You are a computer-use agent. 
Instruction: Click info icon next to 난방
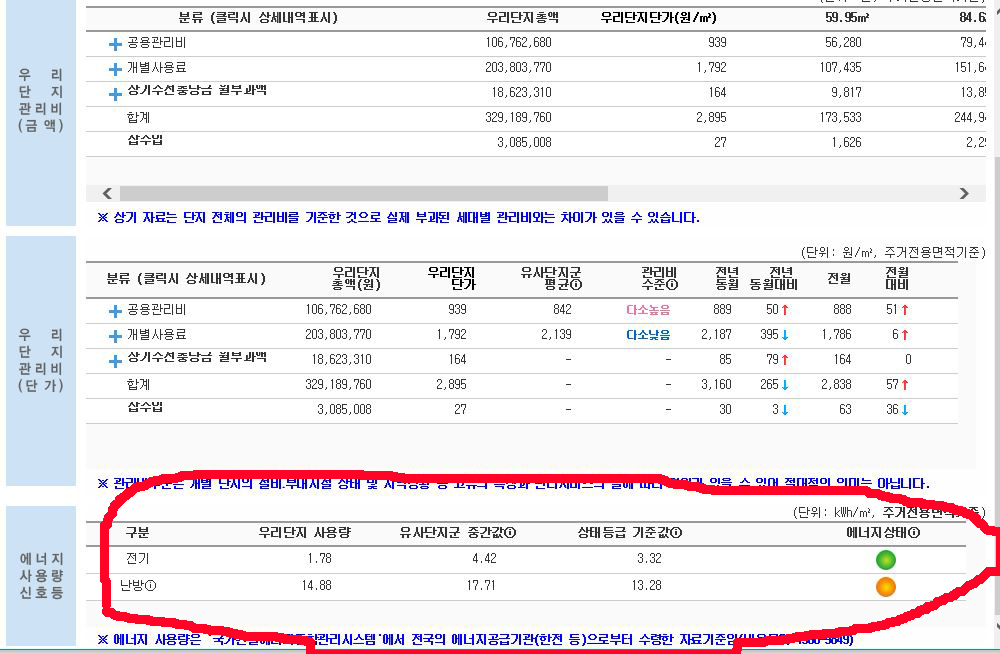[x=151, y=586]
